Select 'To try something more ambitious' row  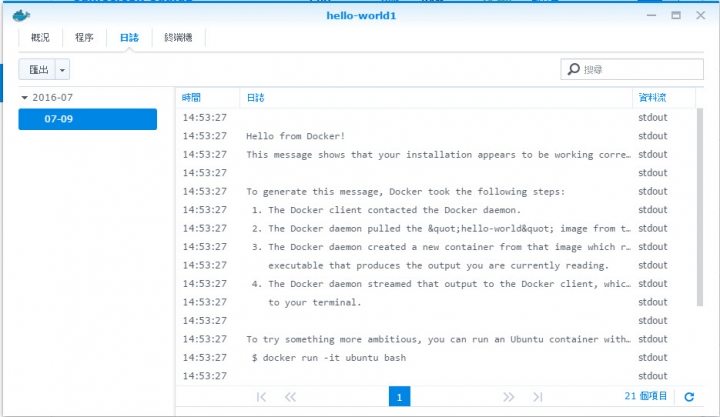point(436,339)
